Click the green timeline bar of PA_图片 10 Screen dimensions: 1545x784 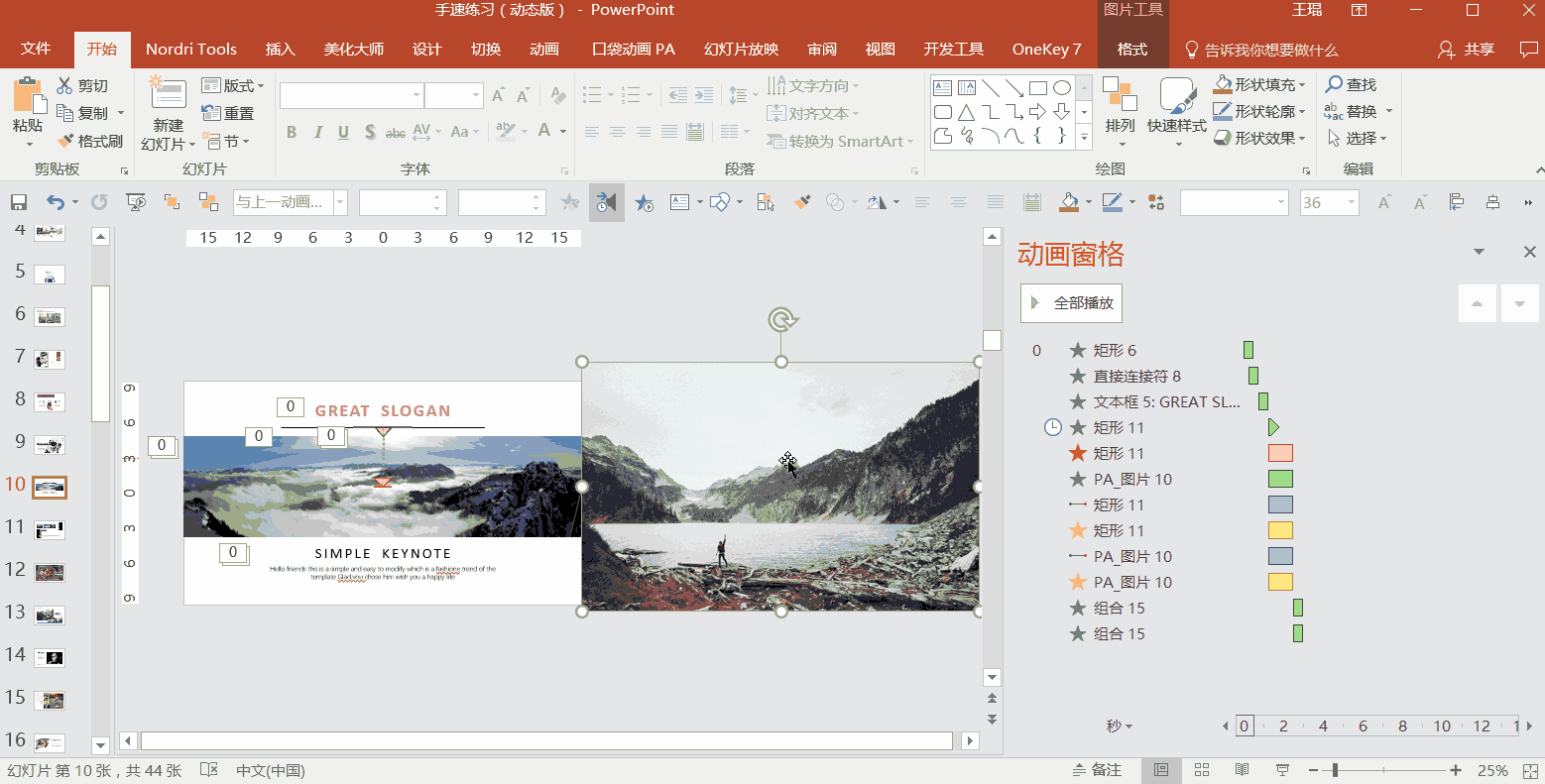[1280, 479]
